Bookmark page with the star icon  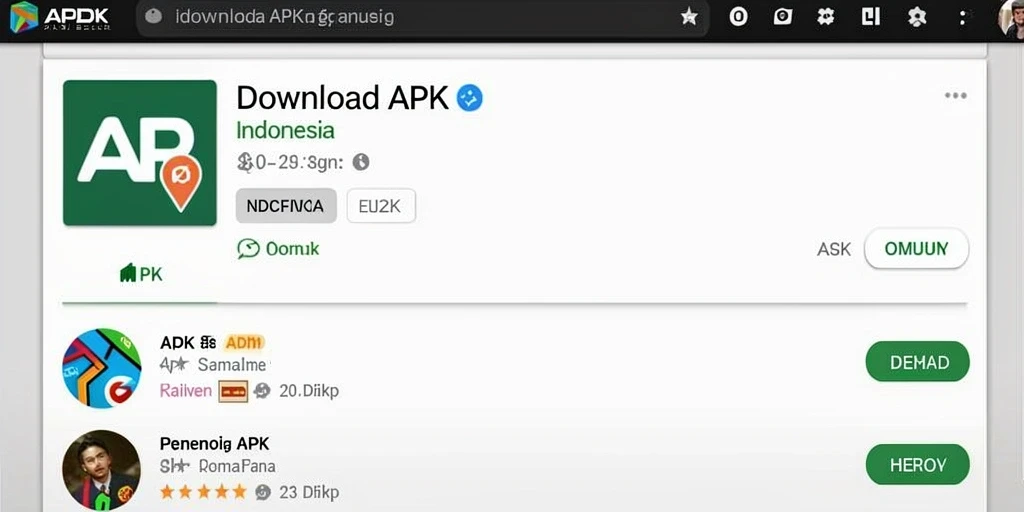[689, 17]
